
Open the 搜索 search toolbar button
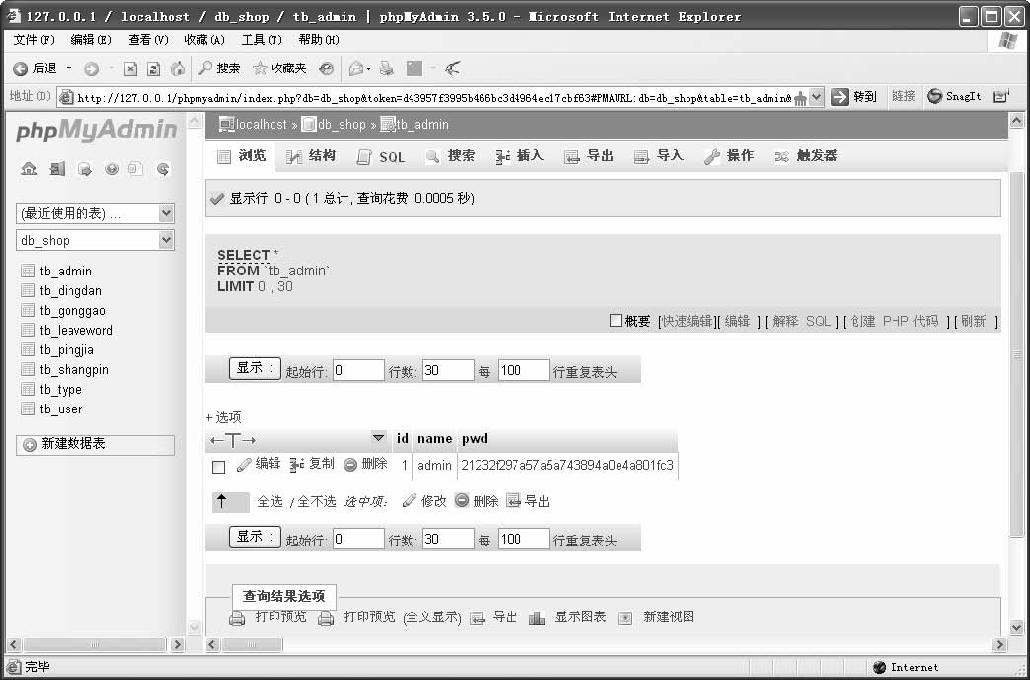[x=219, y=68]
